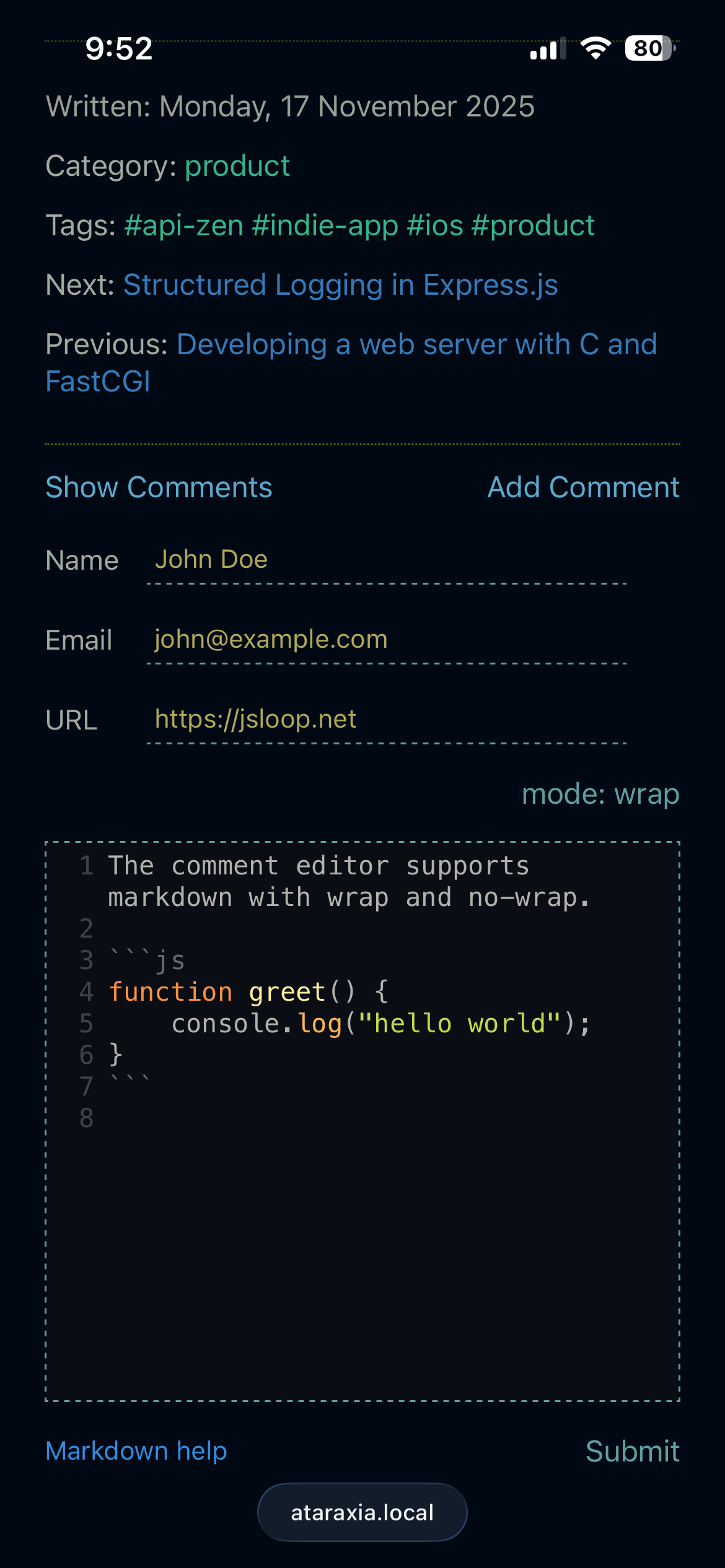Viewport: 725px width, 1568px height.
Task: Tap the battery indicator in status bar
Action: [649, 48]
